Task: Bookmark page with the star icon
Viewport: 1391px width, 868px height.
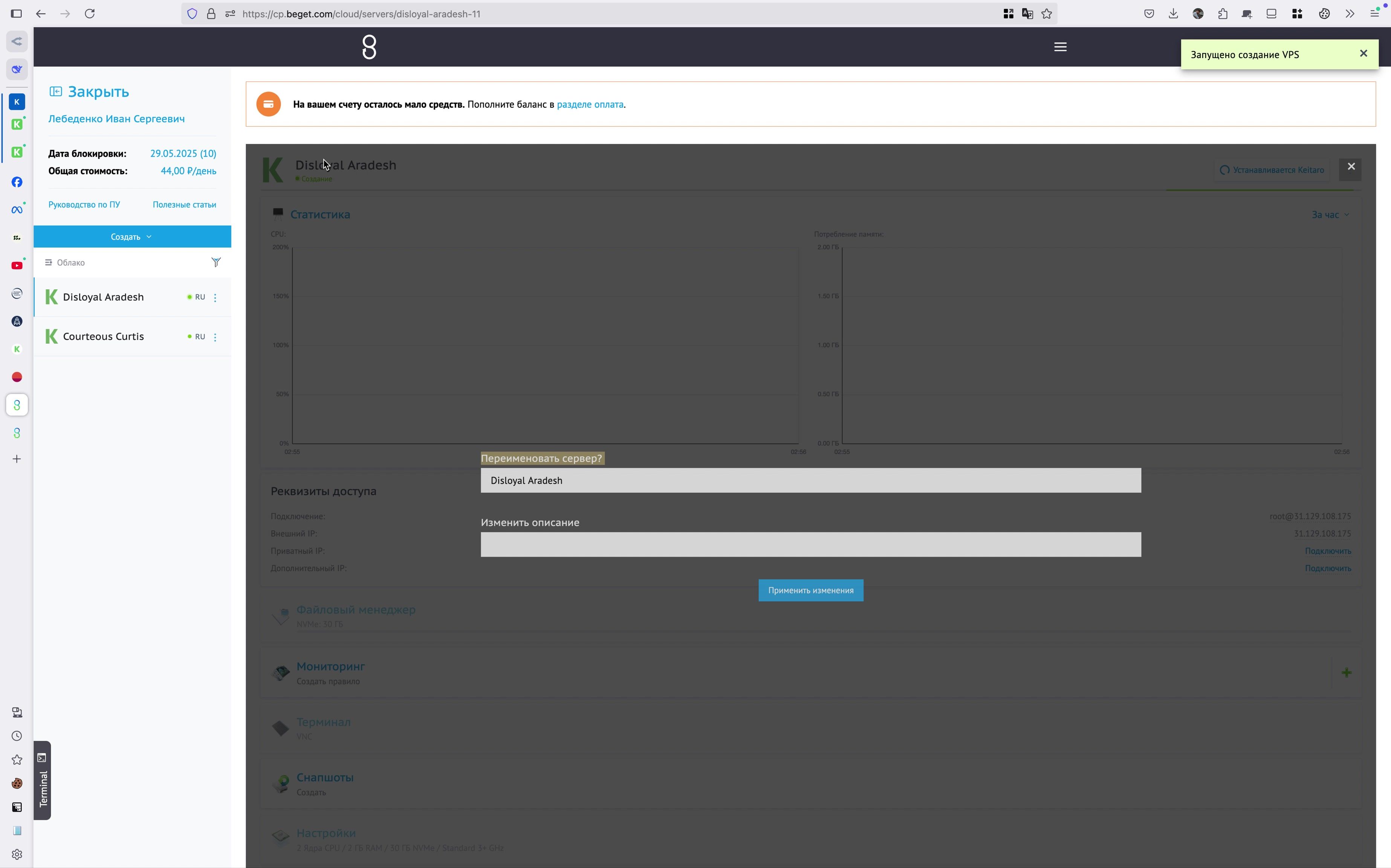Action: click(1047, 14)
